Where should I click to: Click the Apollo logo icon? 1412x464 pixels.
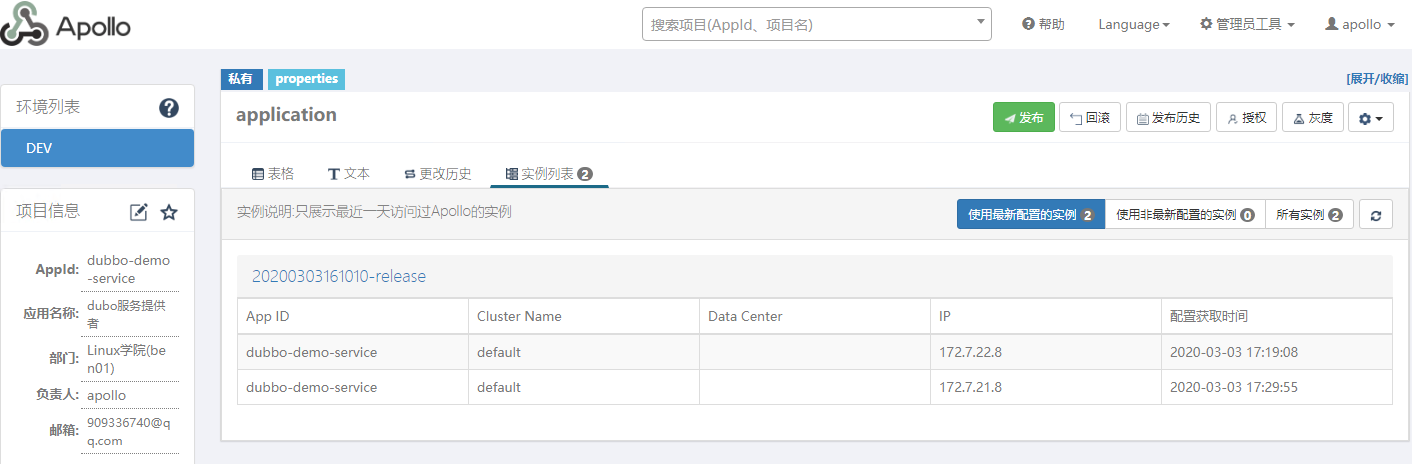click(24, 26)
